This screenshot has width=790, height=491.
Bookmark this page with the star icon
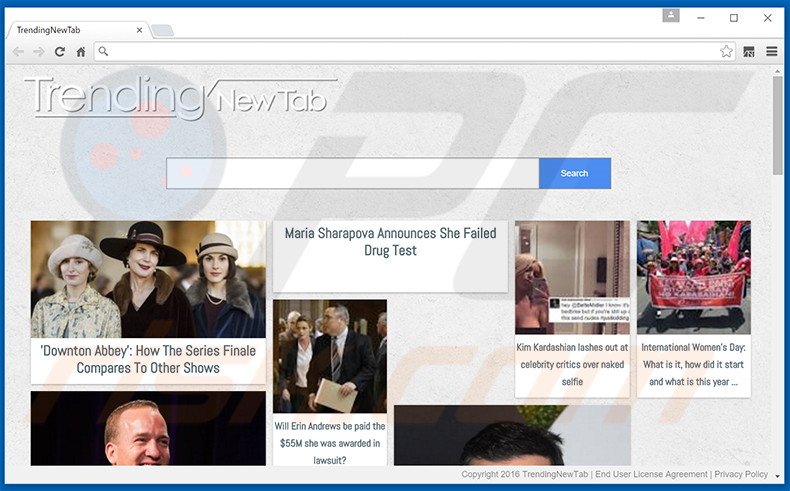[x=726, y=51]
